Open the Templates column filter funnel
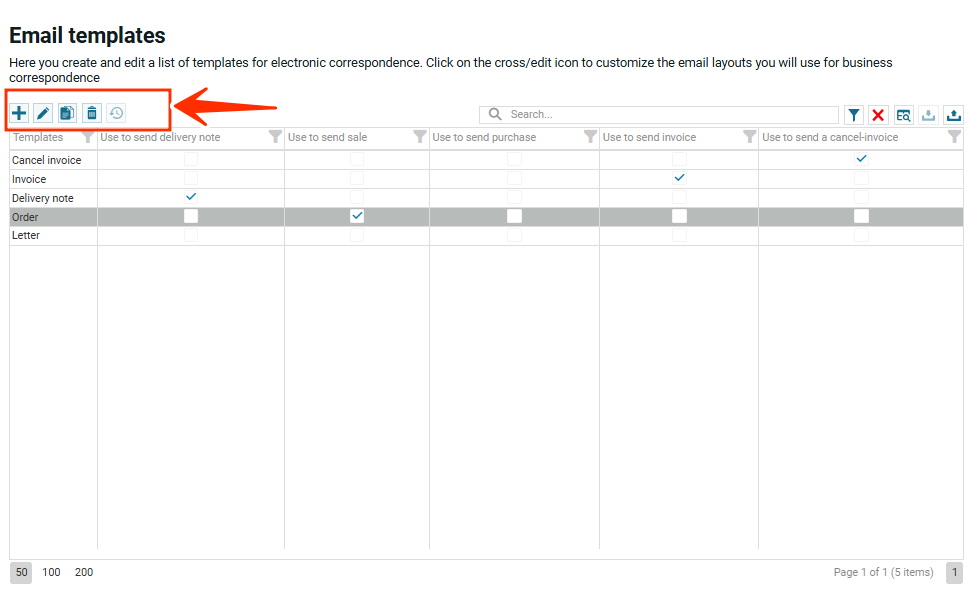This screenshot has width=972, height=599. 88,137
